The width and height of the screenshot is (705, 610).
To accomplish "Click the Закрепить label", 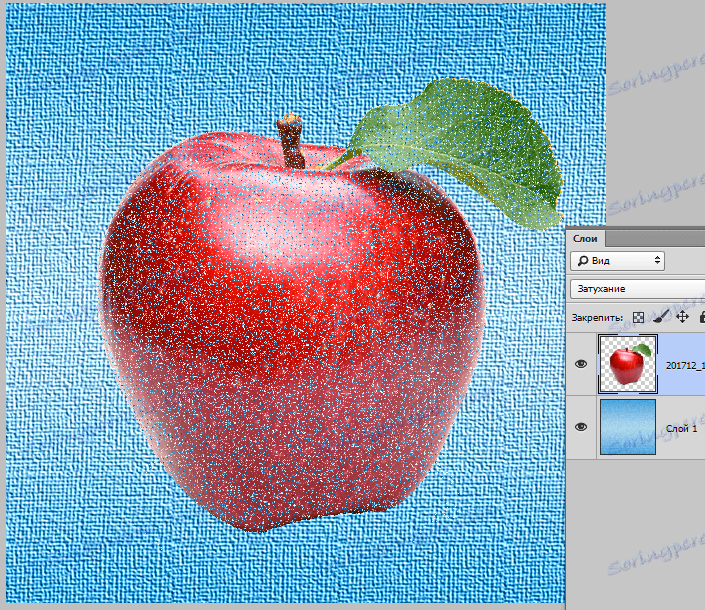I will [597, 318].
